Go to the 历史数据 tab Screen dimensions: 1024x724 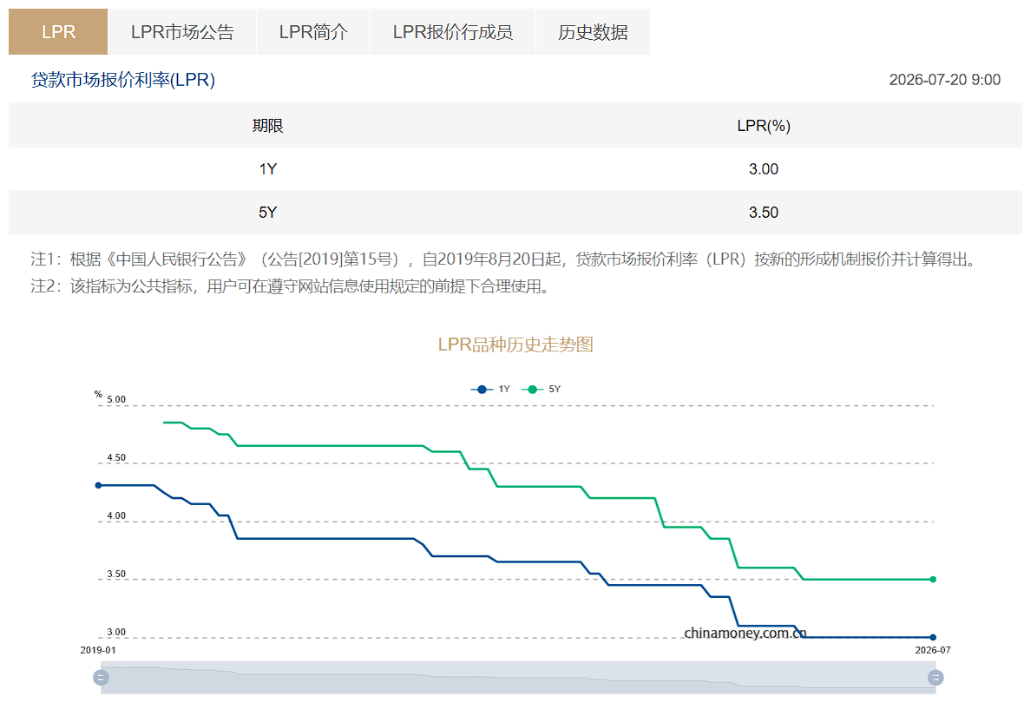click(x=593, y=31)
